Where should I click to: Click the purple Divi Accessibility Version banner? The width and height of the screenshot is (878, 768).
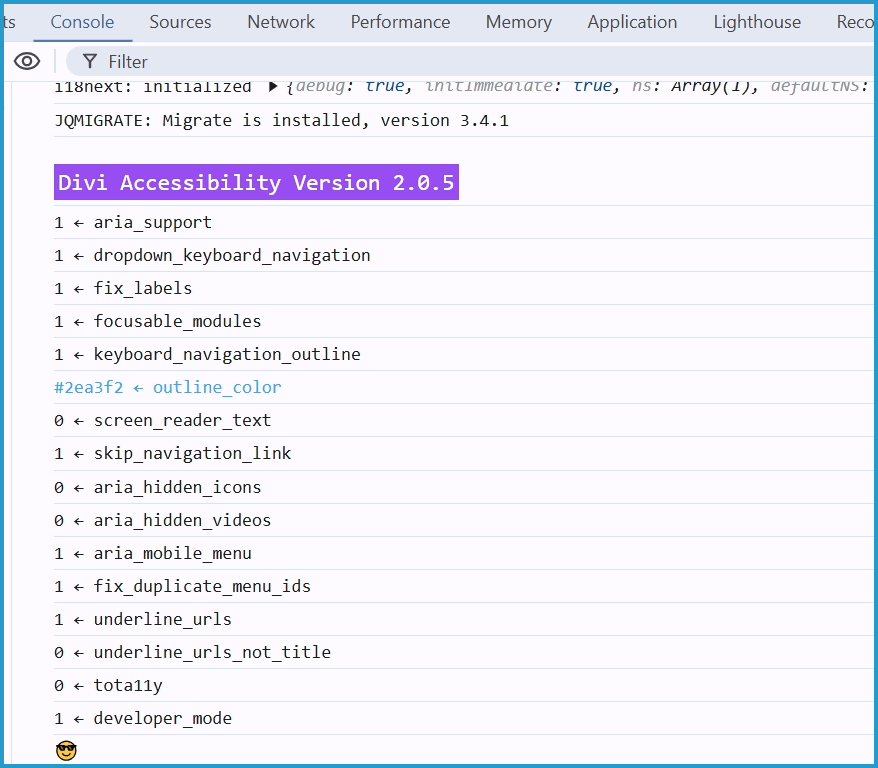[256, 183]
